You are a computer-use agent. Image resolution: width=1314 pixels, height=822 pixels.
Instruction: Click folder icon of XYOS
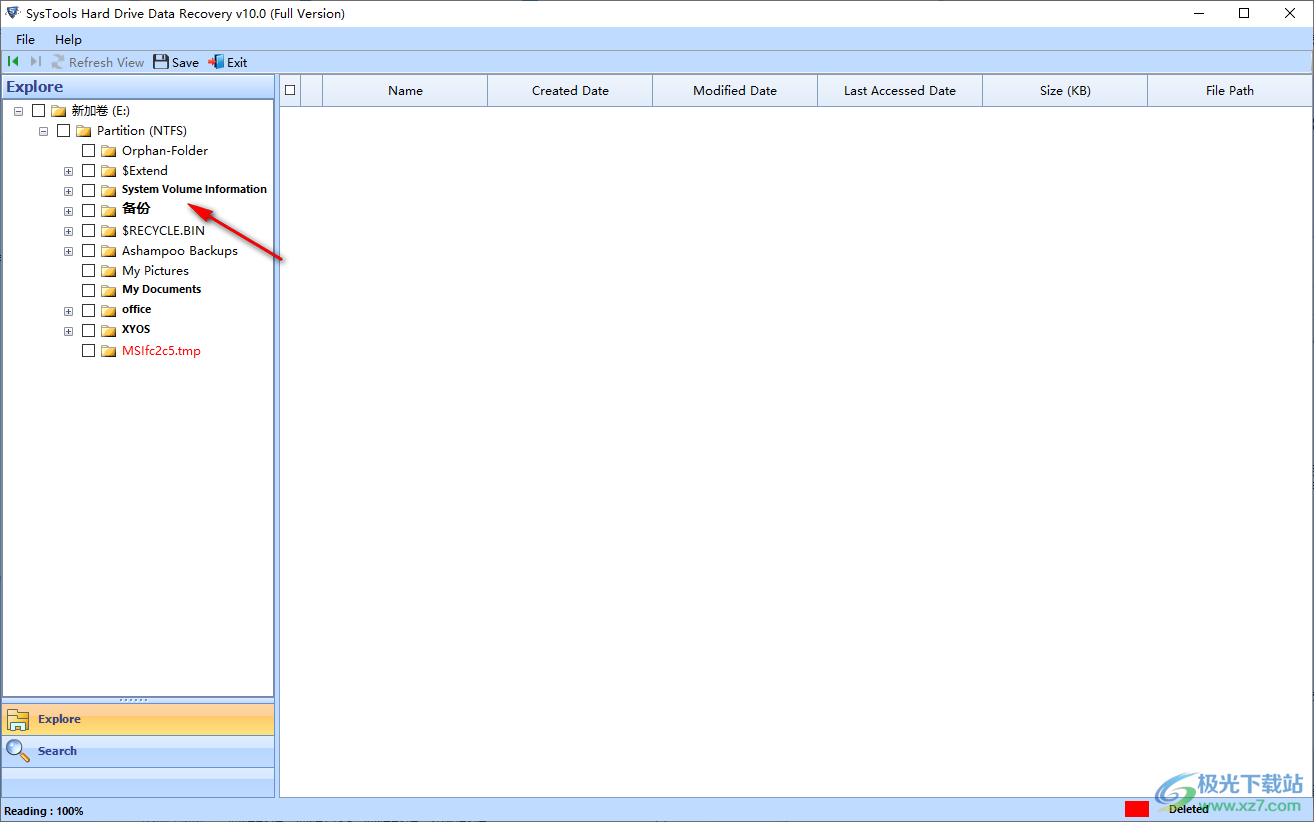click(x=109, y=331)
